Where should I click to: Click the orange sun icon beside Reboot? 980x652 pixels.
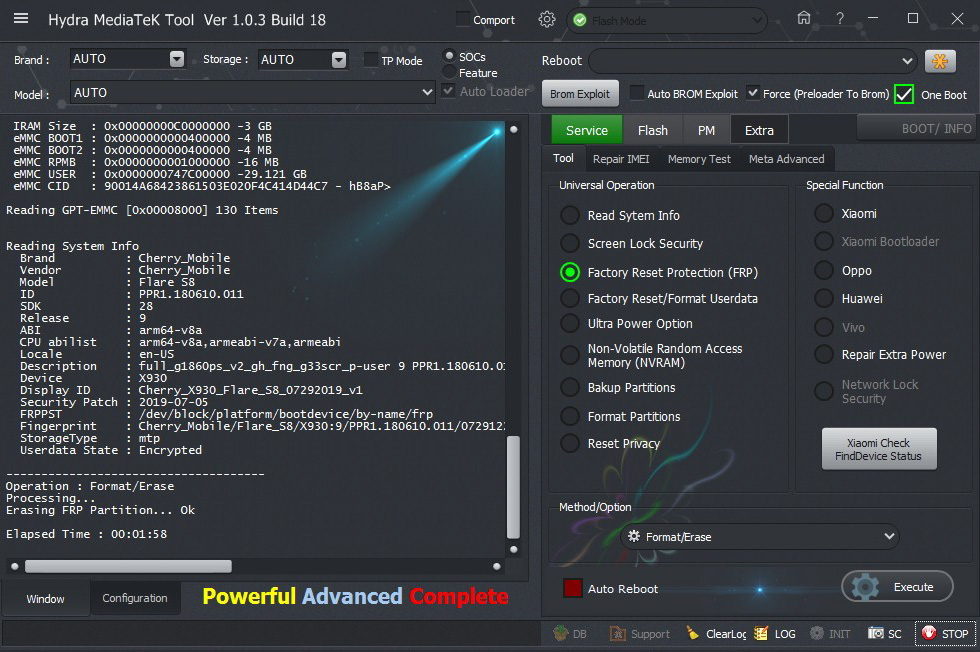pyautogui.click(x=940, y=61)
